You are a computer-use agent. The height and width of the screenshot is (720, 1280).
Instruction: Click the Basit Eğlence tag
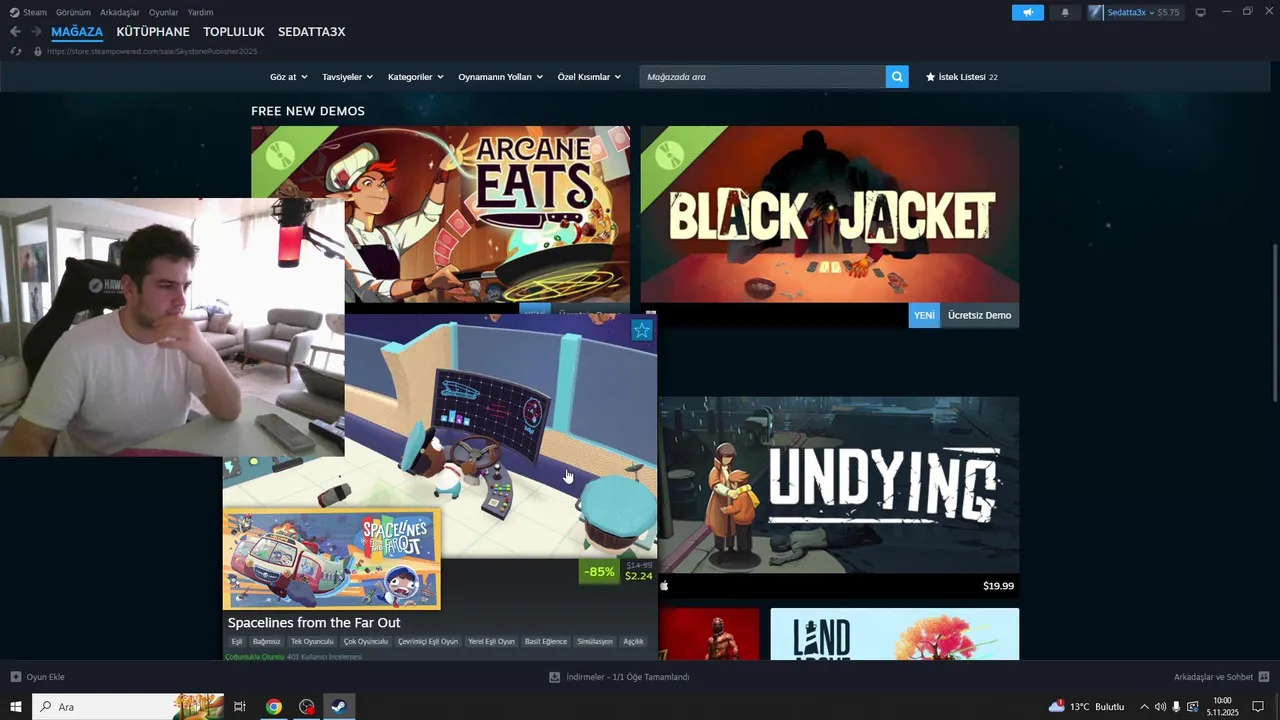[546, 642]
